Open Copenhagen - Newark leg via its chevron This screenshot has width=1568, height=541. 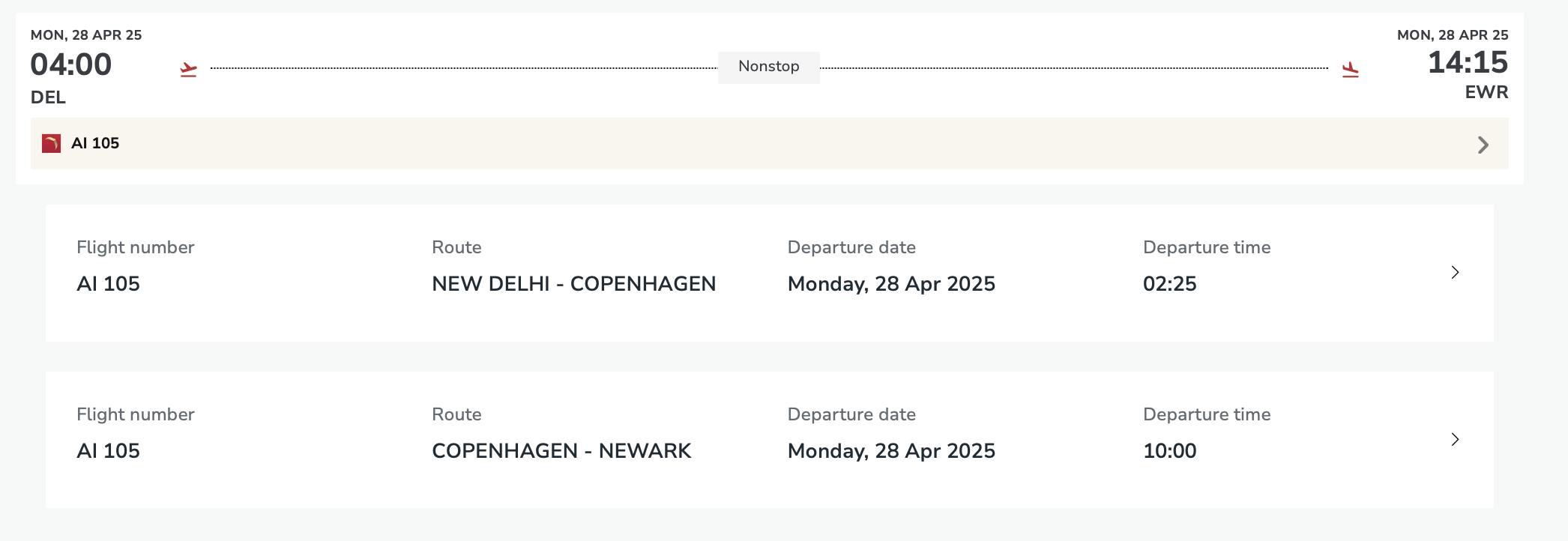tap(1455, 439)
